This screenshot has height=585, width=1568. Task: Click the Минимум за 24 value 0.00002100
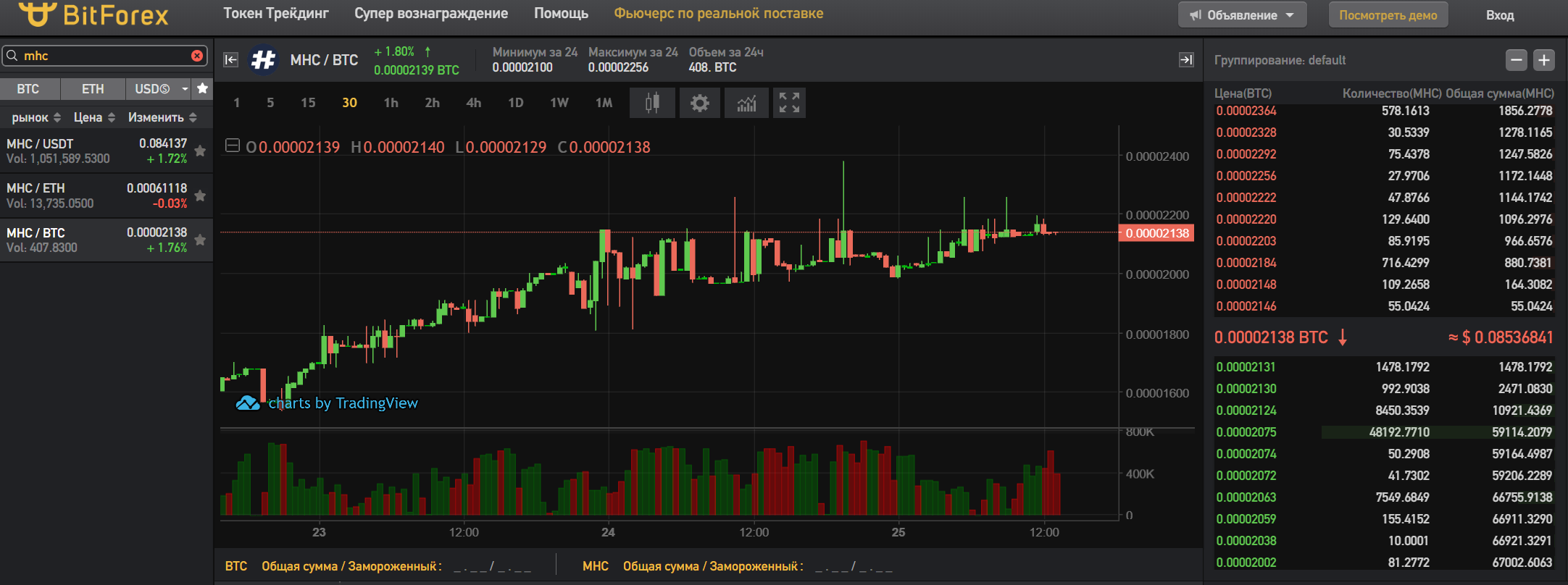(x=522, y=67)
